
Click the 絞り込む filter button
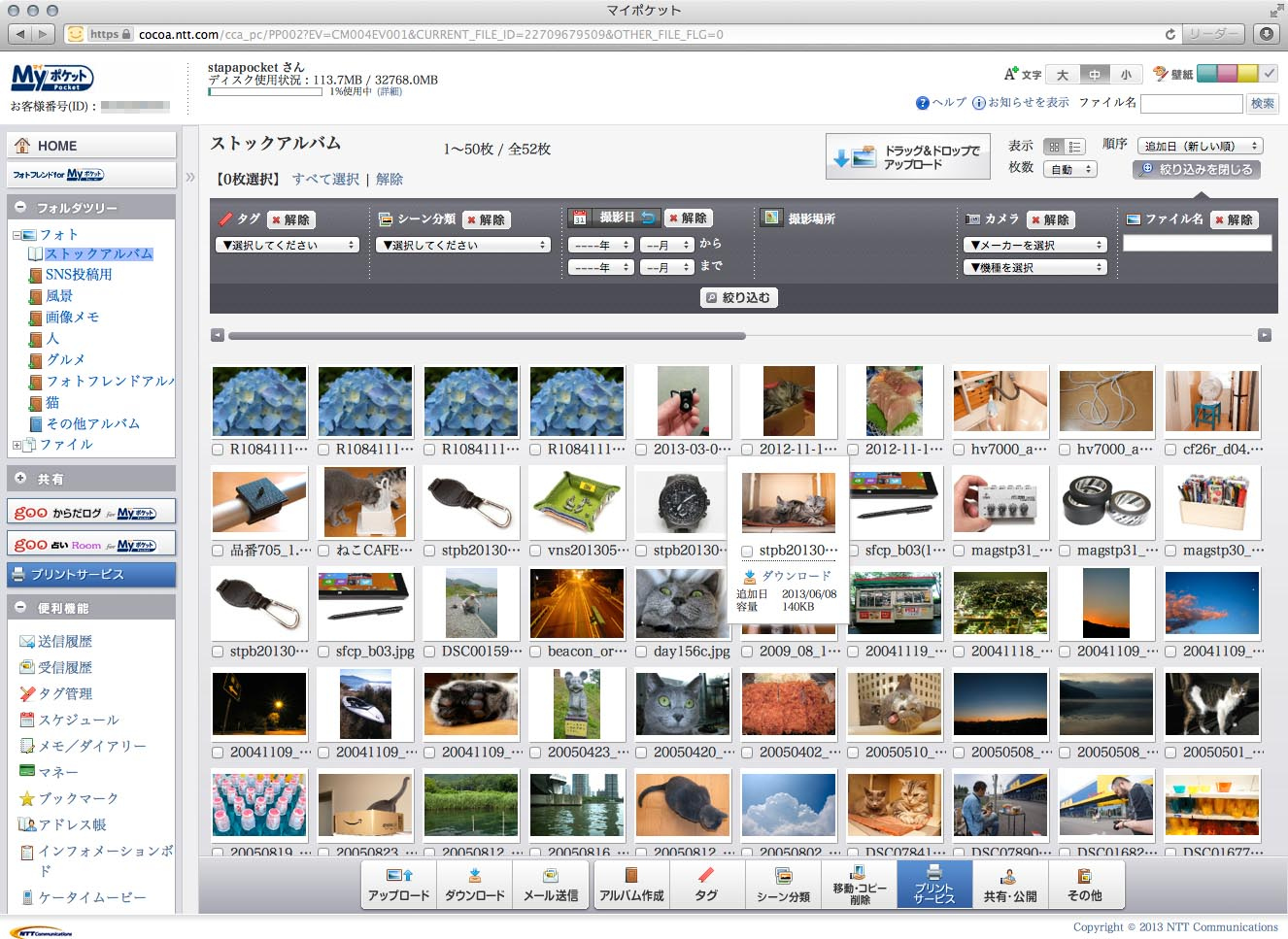point(740,297)
